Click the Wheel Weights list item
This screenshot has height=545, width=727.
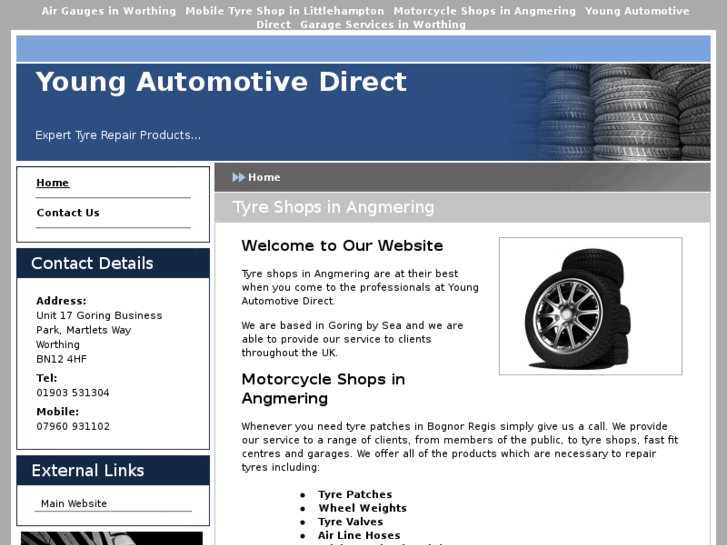pos(362,508)
